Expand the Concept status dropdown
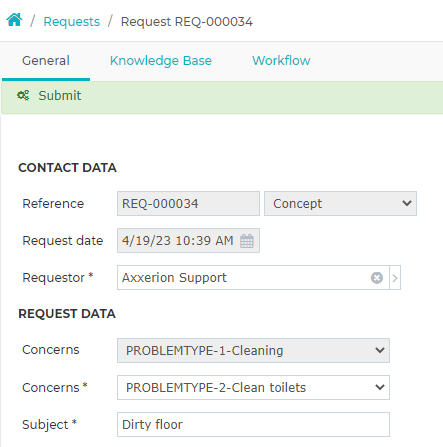The width and height of the screenshot is (443, 447). [x=340, y=203]
